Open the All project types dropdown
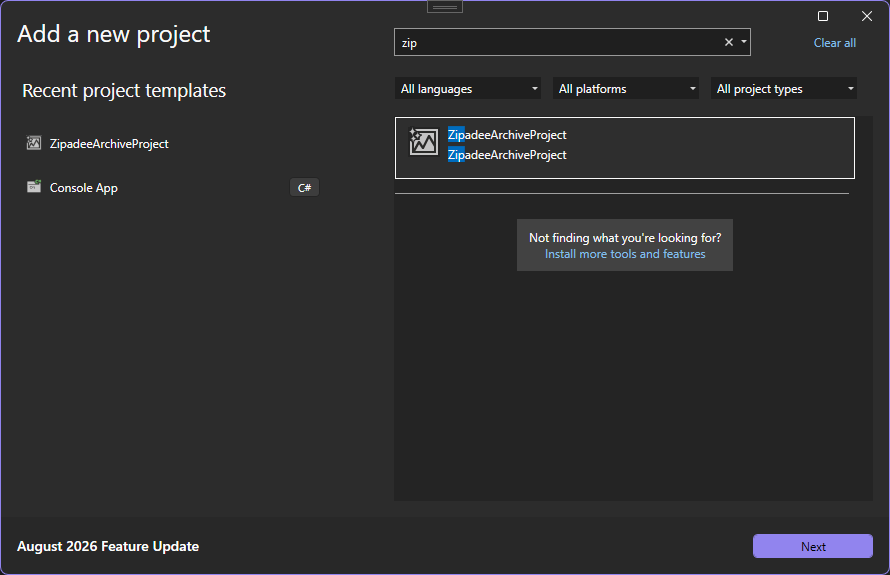890x575 pixels. [783, 89]
